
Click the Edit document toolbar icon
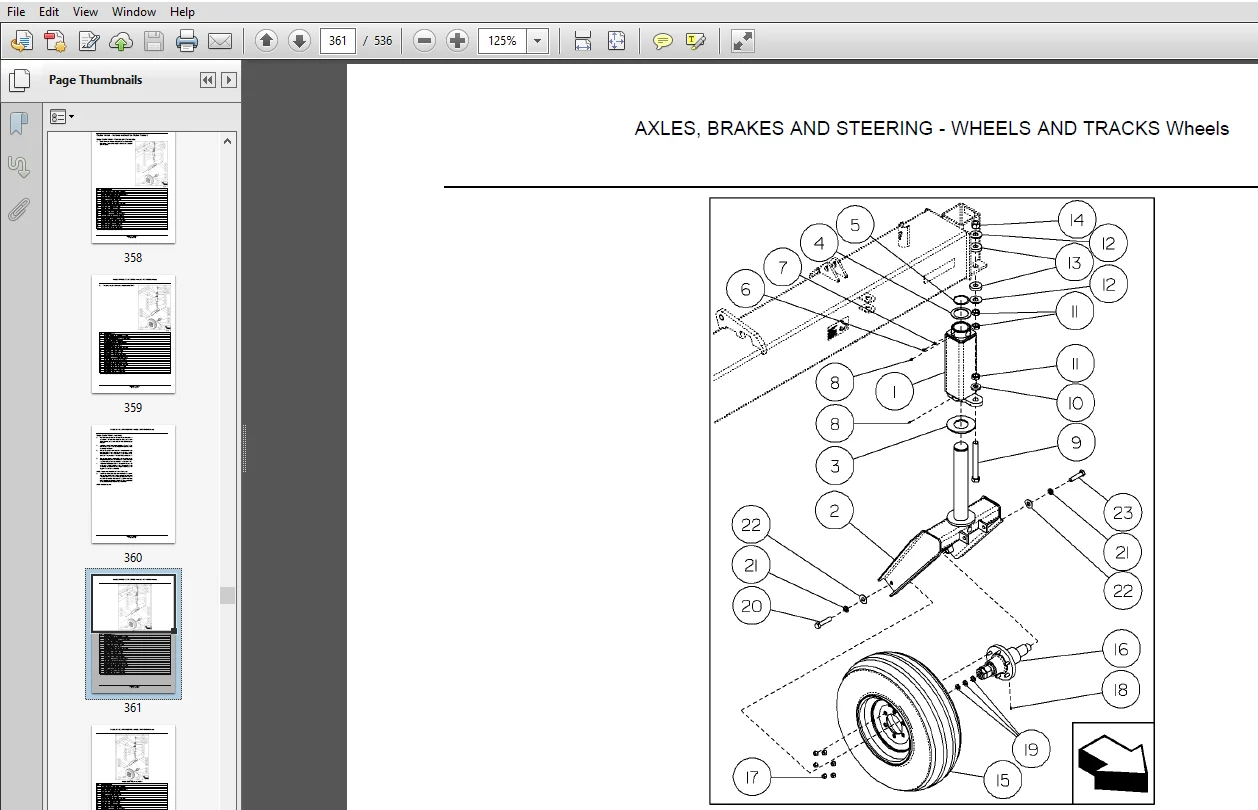88,41
